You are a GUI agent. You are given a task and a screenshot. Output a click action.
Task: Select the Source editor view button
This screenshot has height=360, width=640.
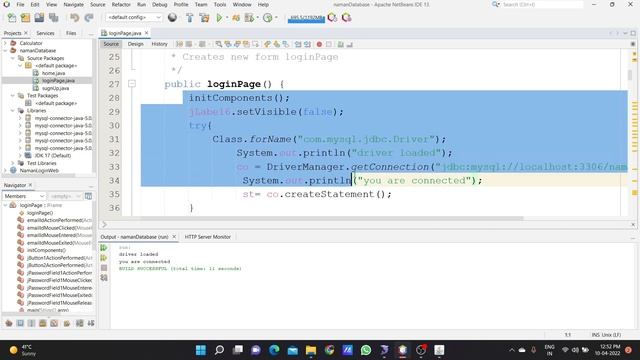click(x=111, y=44)
